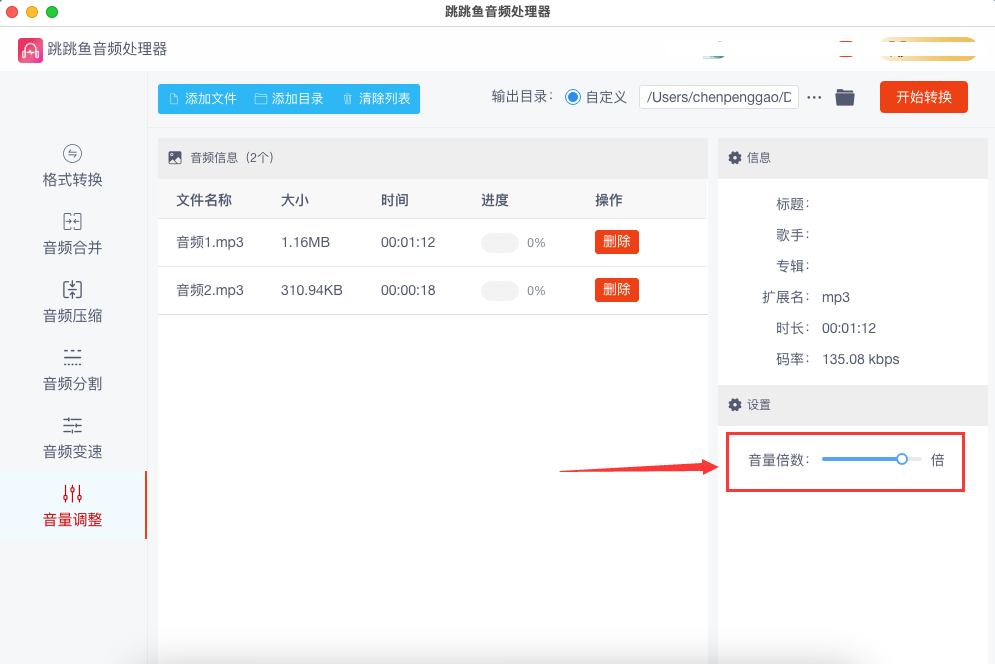Select the 自定义 output directory radio
The width and height of the screenshot is (995, 664).
point(572,97)
